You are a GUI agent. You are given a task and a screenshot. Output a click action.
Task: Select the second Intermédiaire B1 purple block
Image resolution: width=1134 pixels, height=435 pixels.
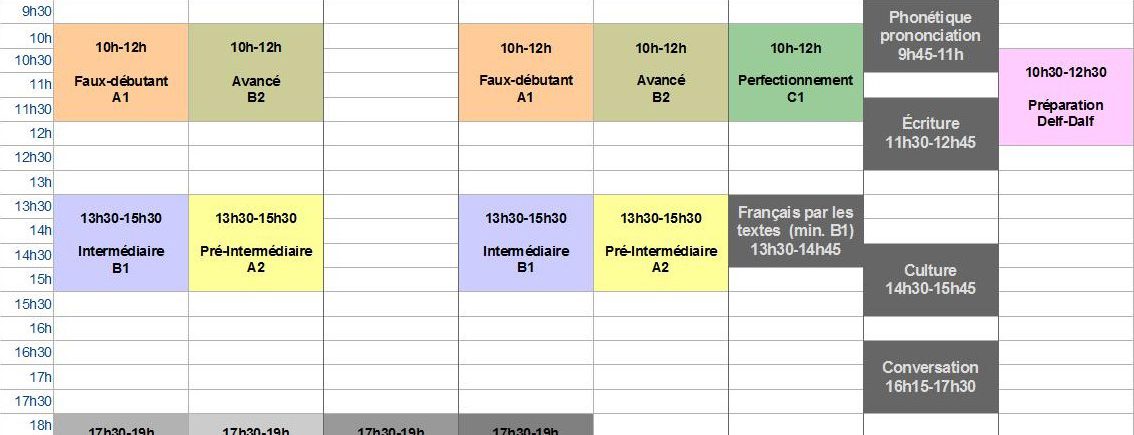(x=526, y=243)
